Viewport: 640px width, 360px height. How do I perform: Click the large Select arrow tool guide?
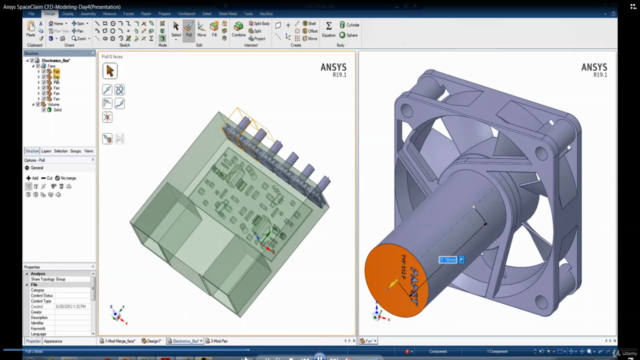pyautogui.click(x=110, y=71)
